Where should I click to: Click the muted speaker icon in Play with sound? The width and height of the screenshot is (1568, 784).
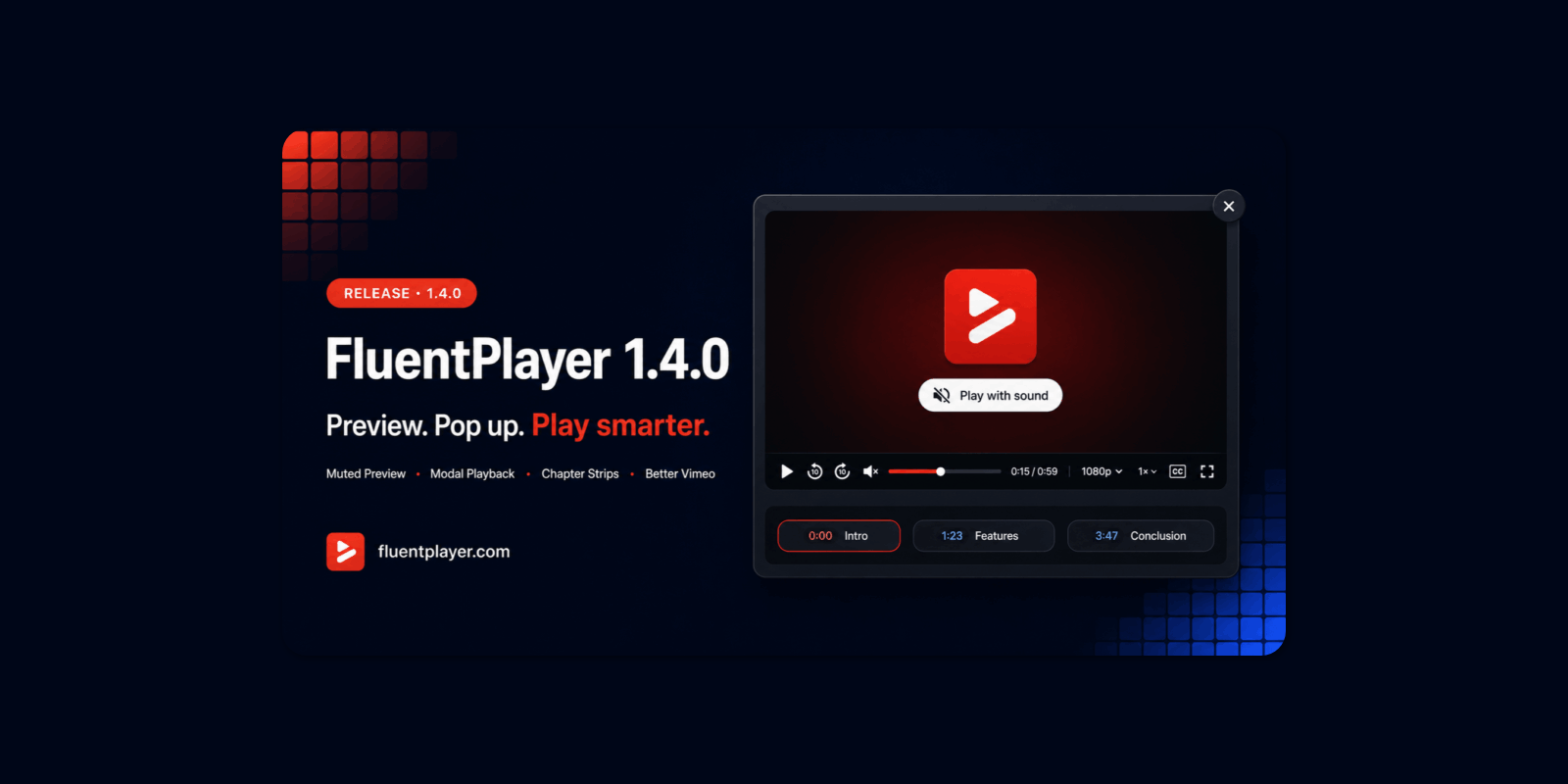tap(942, 395)
